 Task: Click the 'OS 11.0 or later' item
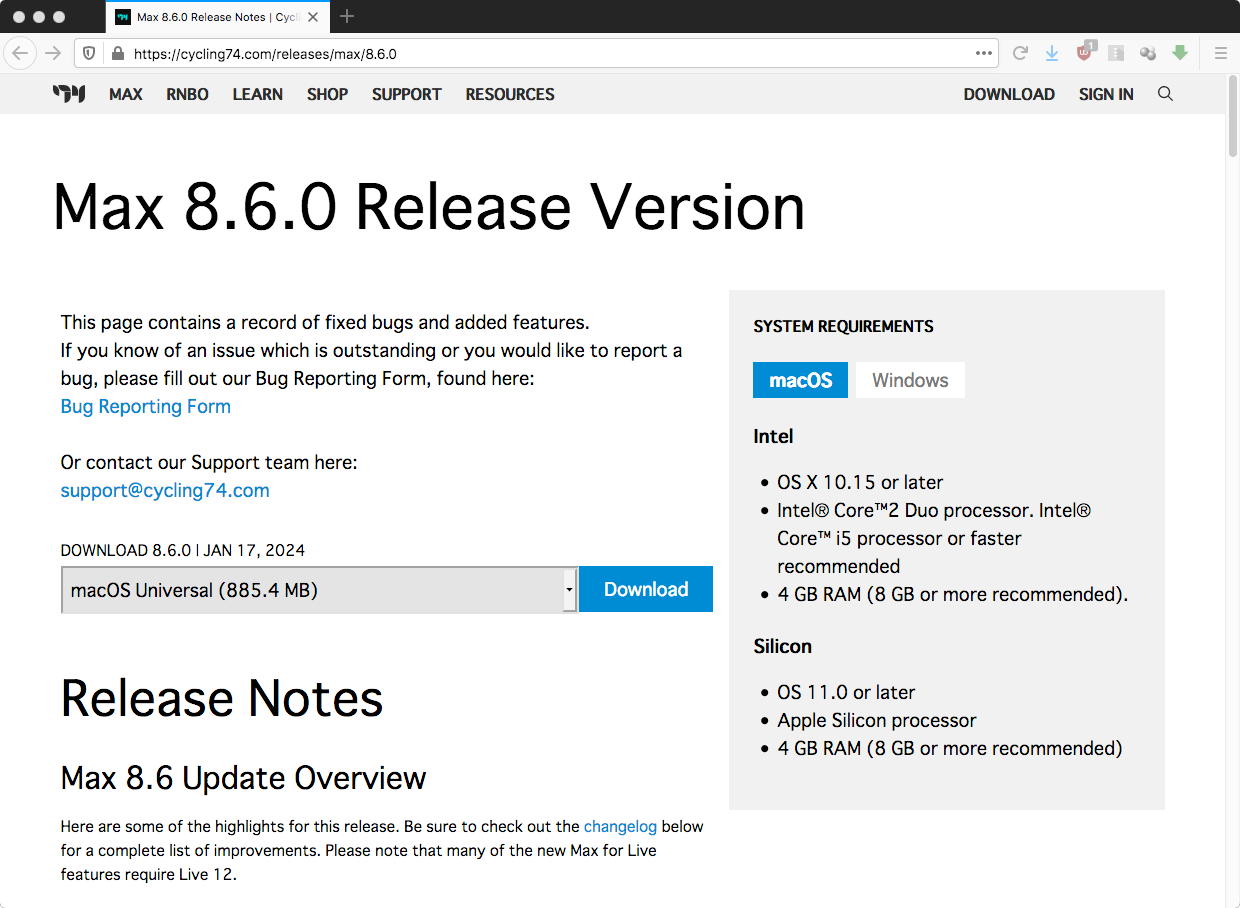tap(846, 692)
